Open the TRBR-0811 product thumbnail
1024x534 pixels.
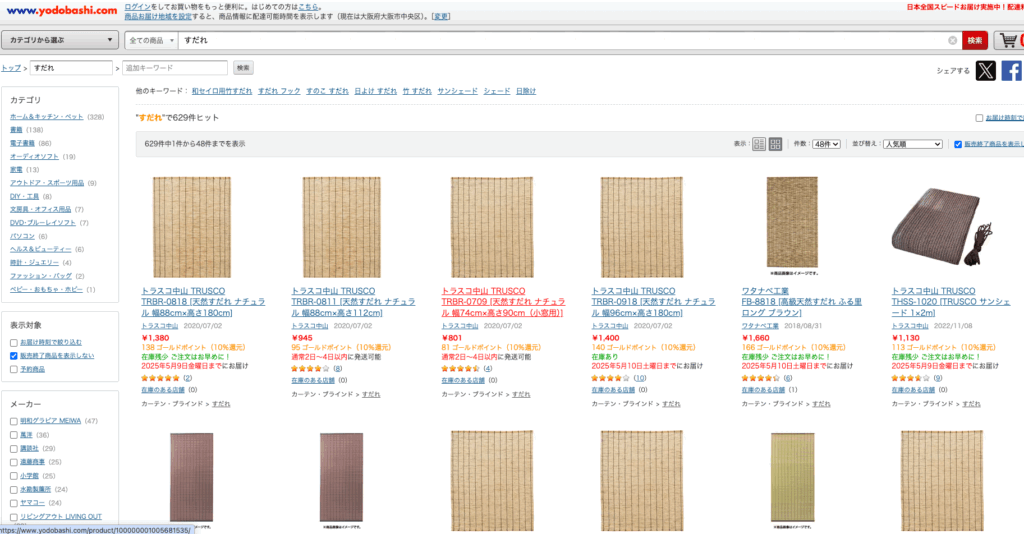click(342, 227)
